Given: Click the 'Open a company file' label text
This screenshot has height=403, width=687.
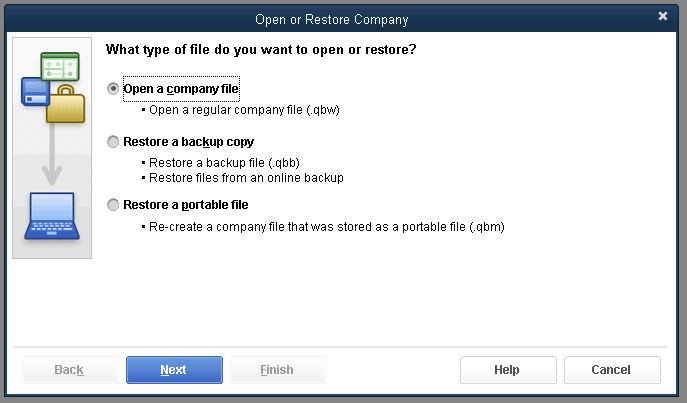Looking at the screenshot, I should (181, 89).
